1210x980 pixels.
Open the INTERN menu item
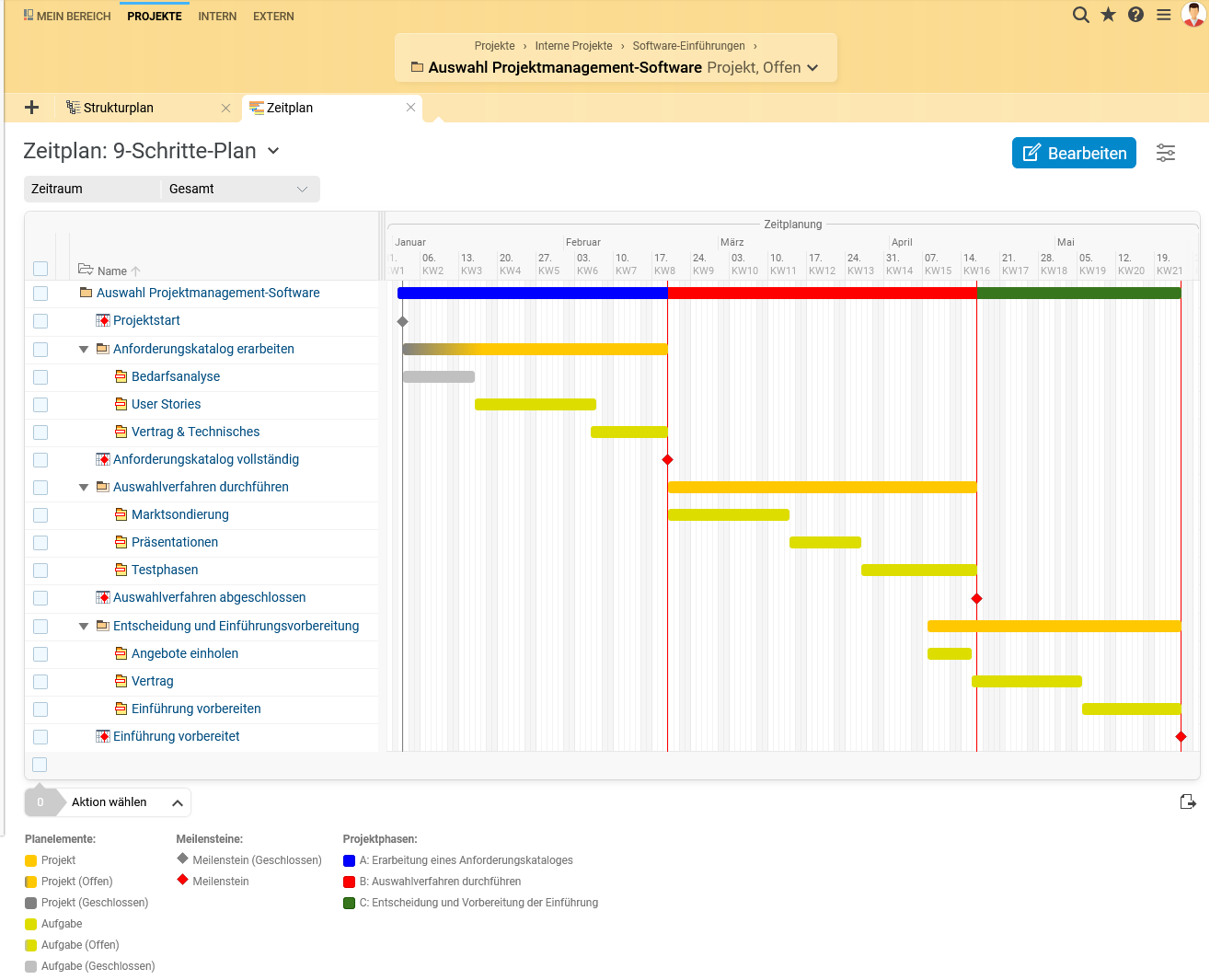click(x=217, y=17)
